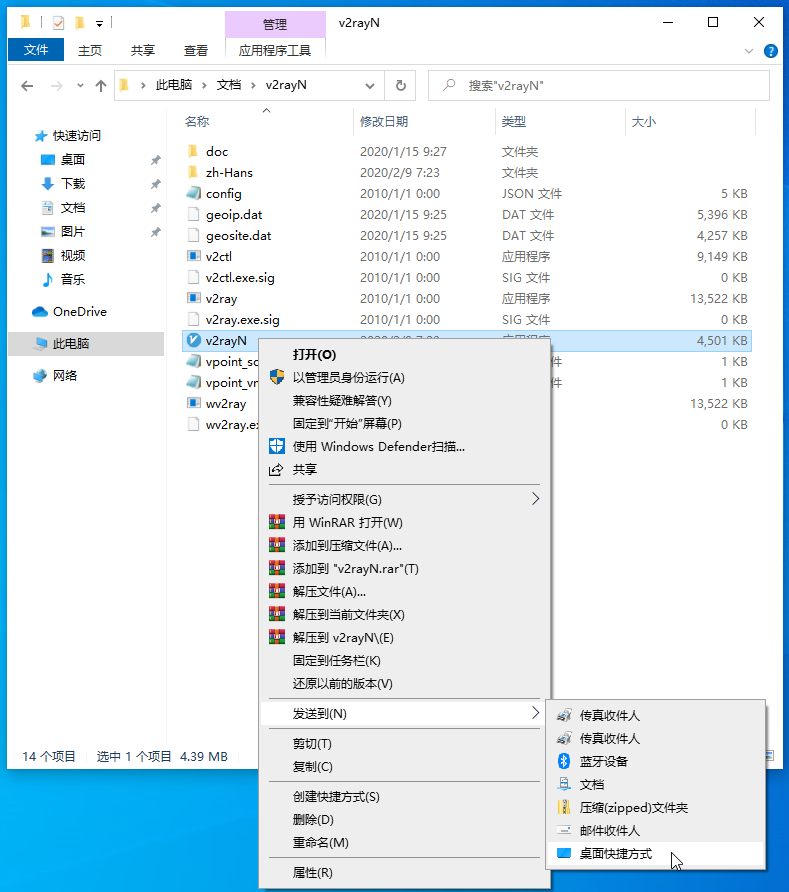Click the Up one level arrow
Image resolution: width=789 pixels, height=892 pixels.
[101, 86]
